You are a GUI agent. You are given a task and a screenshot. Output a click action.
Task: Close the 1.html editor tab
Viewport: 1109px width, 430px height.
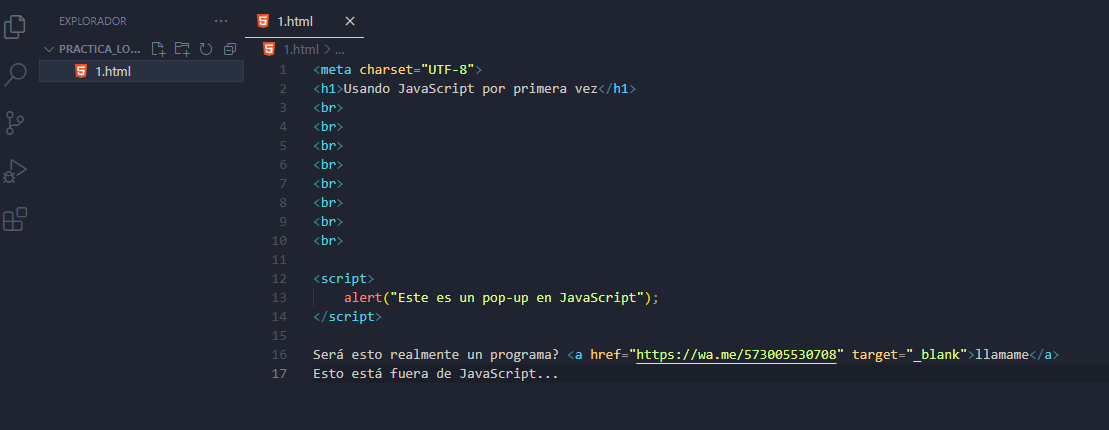pyautogui.click(x=349, y=21)
